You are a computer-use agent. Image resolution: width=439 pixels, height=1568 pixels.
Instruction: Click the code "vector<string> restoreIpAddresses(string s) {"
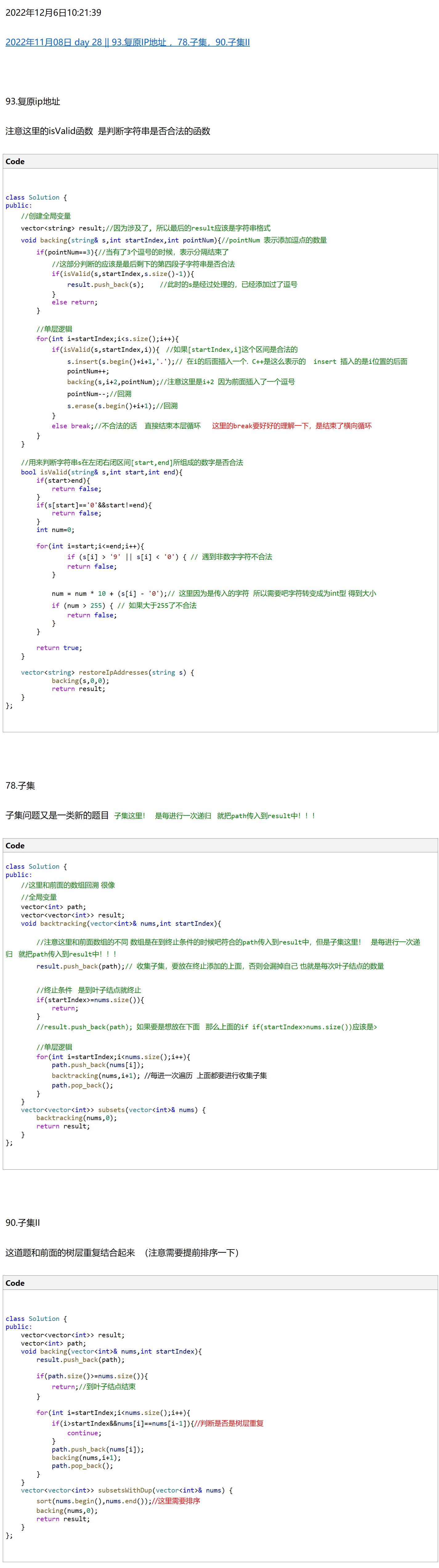point(108,672)
